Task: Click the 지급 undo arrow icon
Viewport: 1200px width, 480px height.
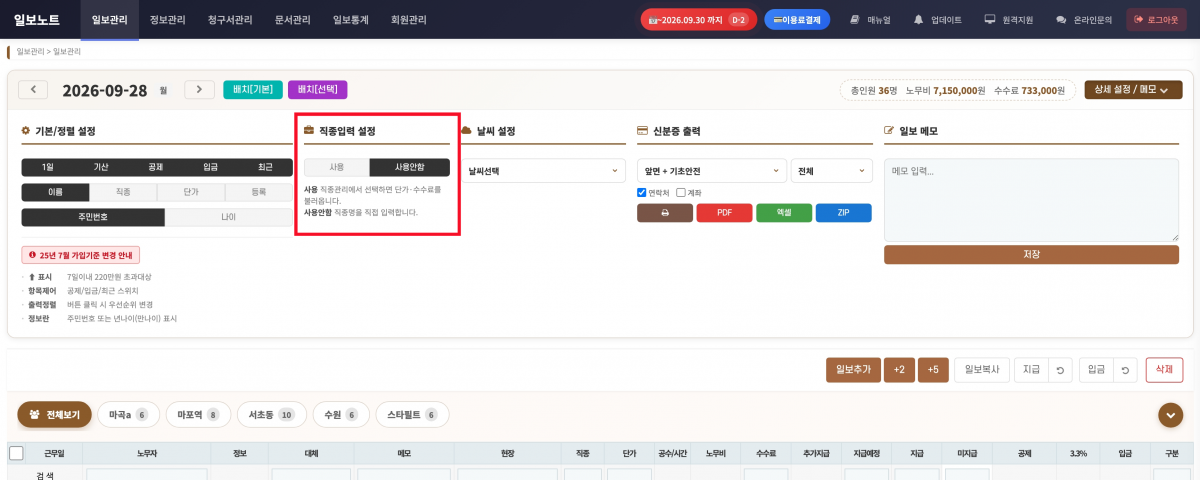Action: [x=1060, y=370]
